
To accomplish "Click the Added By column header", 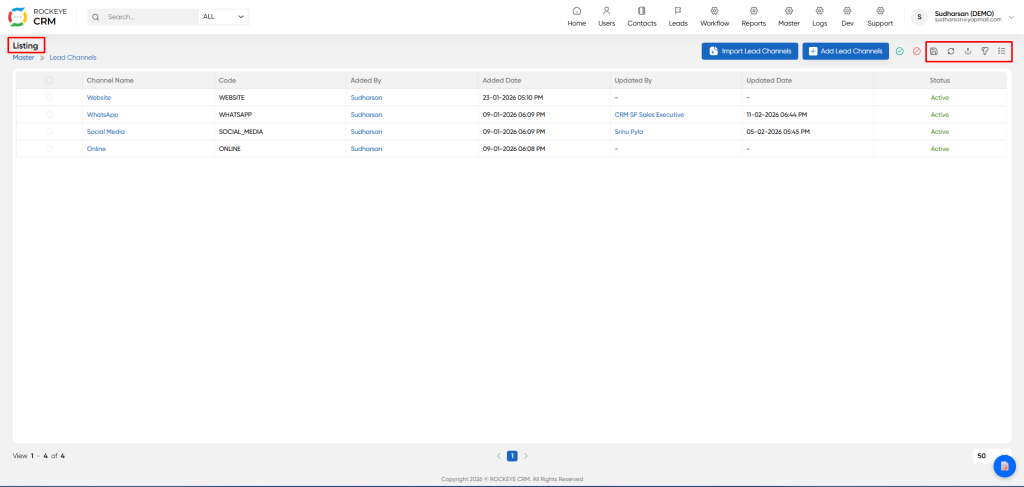I will 366,80.
